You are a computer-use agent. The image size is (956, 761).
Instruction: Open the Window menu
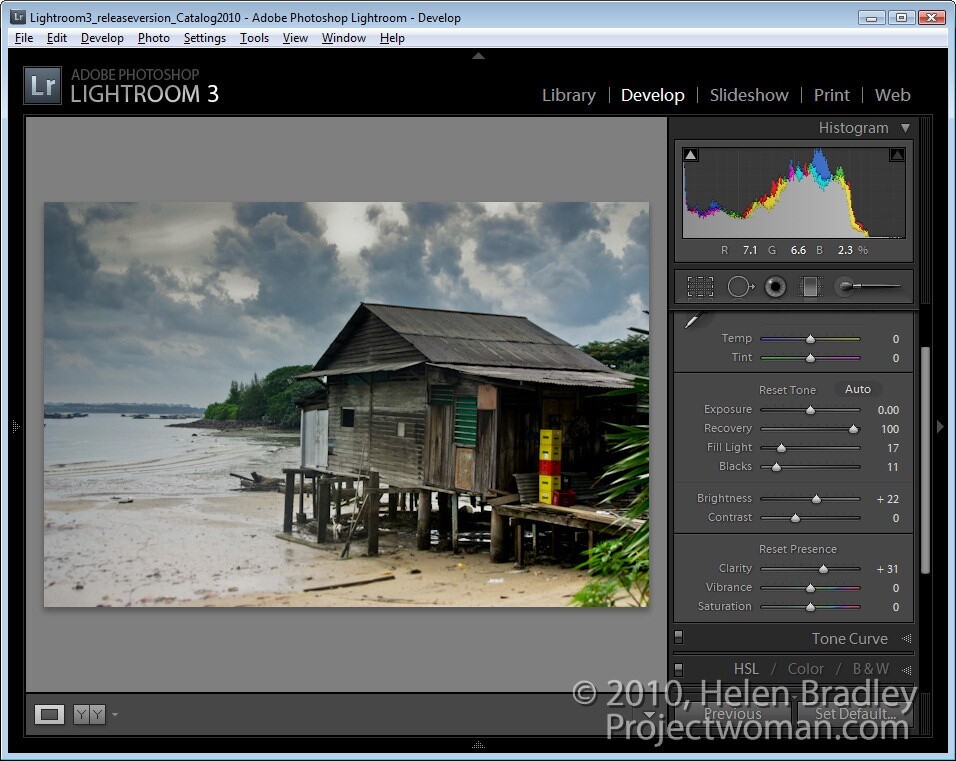(344, 38)
